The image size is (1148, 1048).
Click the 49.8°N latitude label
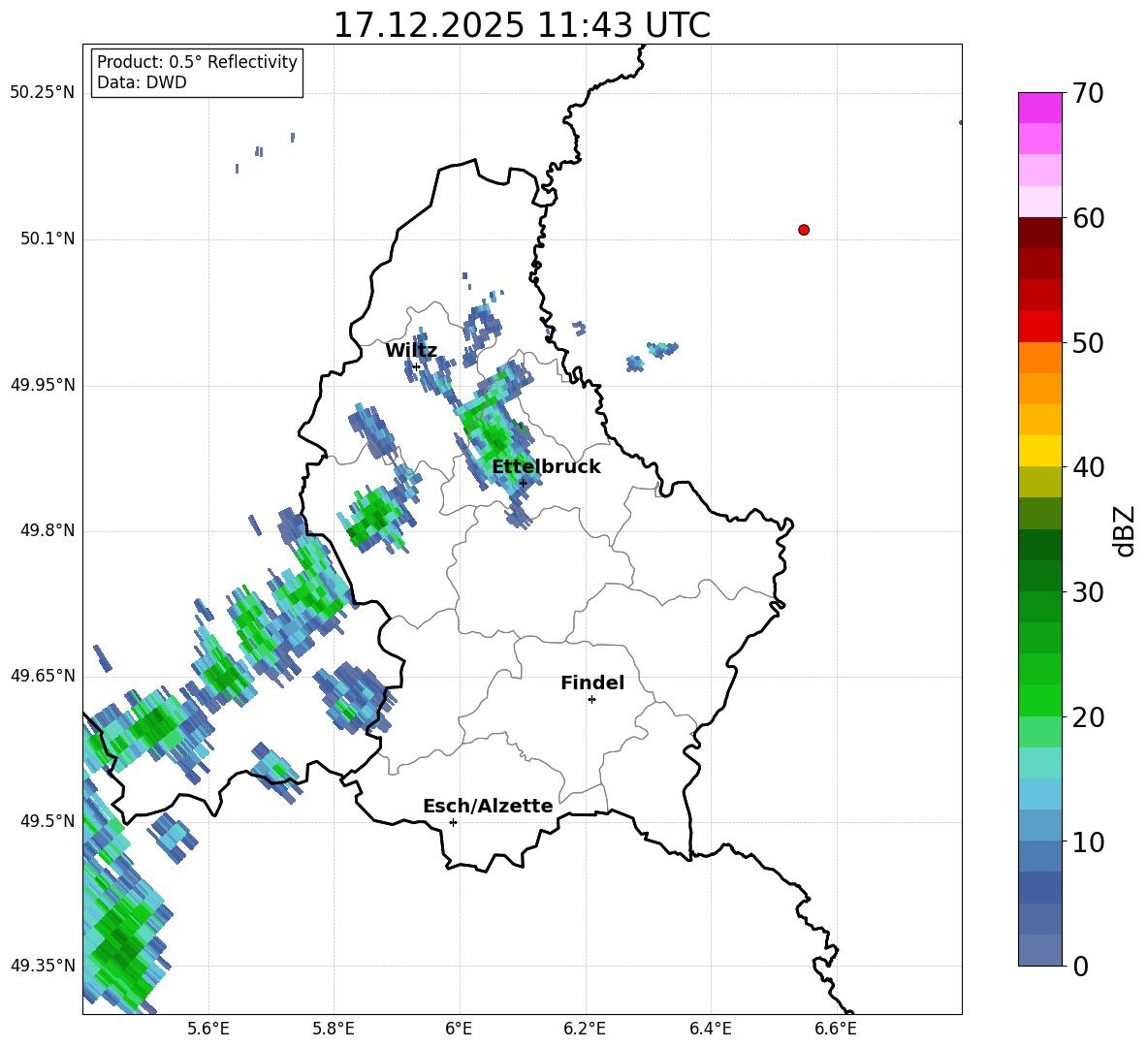[48, 530]
